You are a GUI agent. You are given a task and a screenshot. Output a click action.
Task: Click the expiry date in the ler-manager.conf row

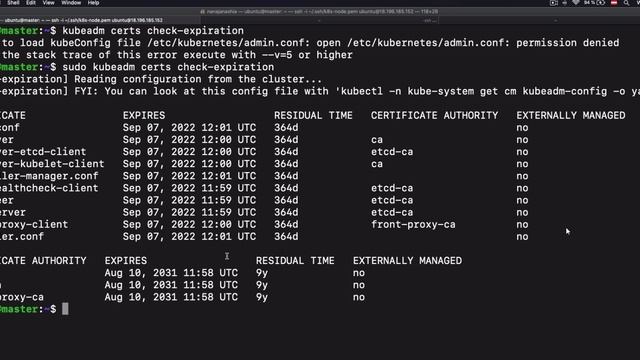point(189,176)
